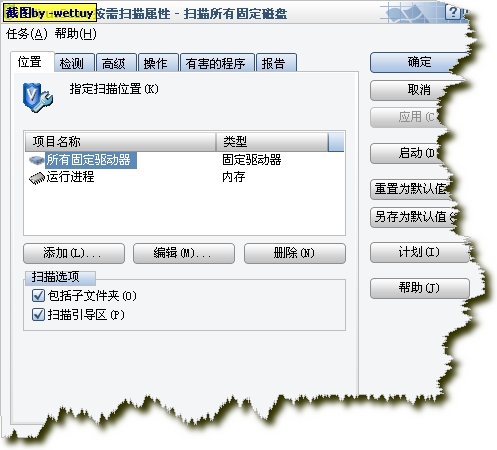This screenshot has height=450, width=497.
Task: Toggle the 扫描引导区 checkbox
Action: [38, 315]
